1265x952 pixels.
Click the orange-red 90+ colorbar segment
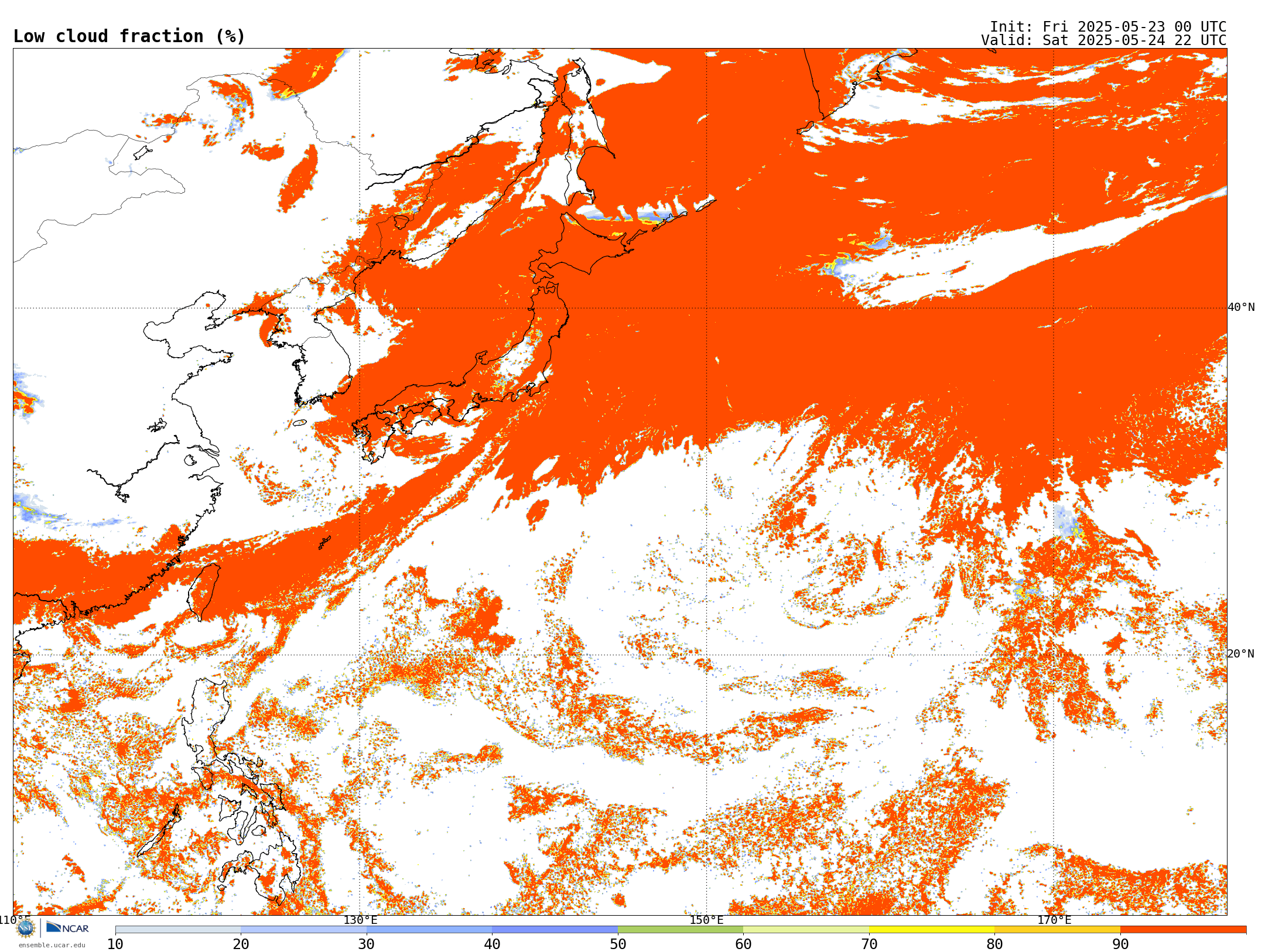tap(1183, 930)
